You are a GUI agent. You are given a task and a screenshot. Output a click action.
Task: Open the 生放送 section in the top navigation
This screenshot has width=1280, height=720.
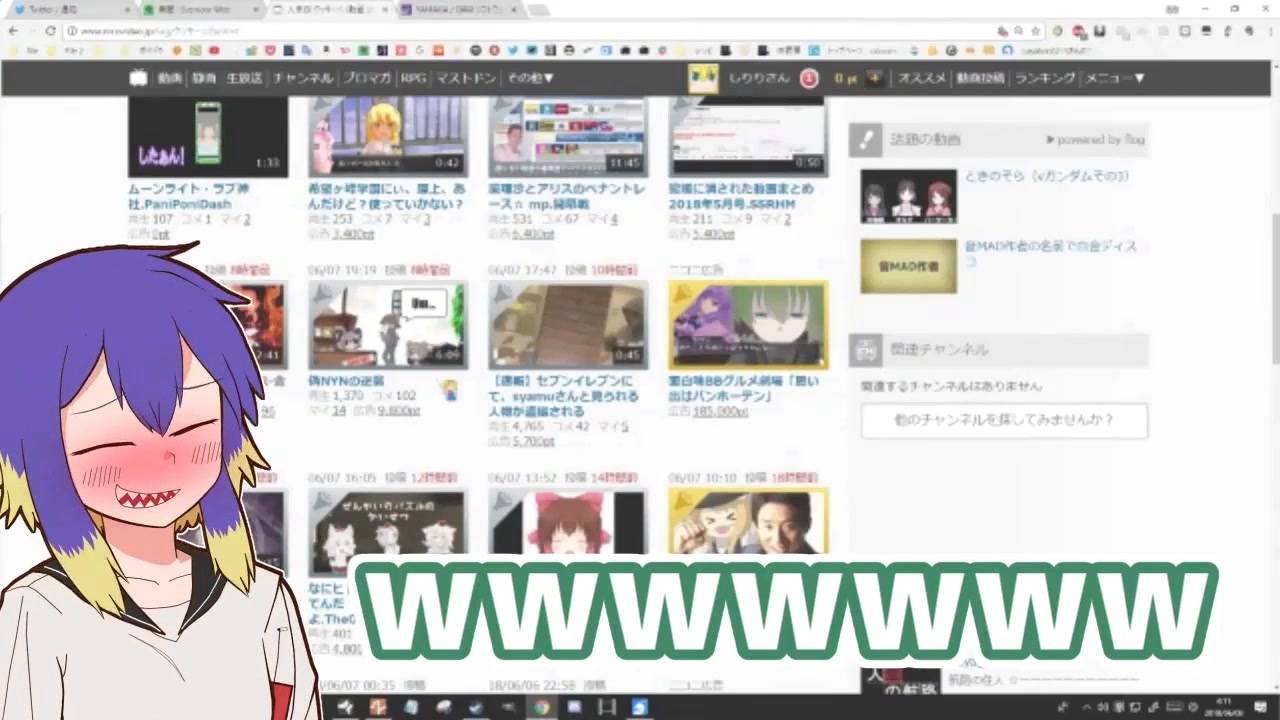pyautogui.click(x=244, y=78)
